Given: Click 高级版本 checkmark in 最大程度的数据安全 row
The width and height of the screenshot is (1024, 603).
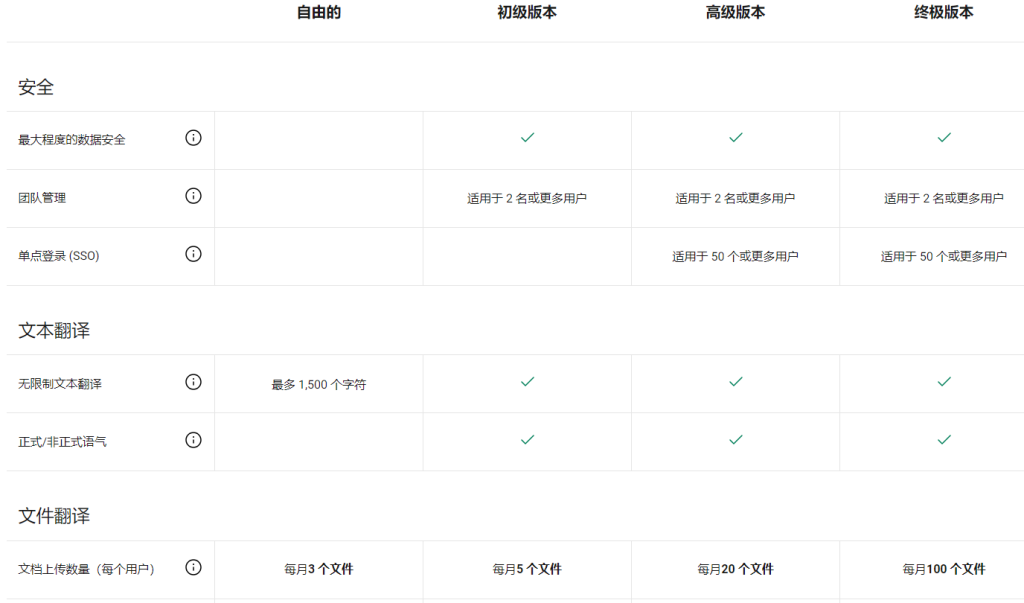Looking at the screenshot, I should [736, 138].
